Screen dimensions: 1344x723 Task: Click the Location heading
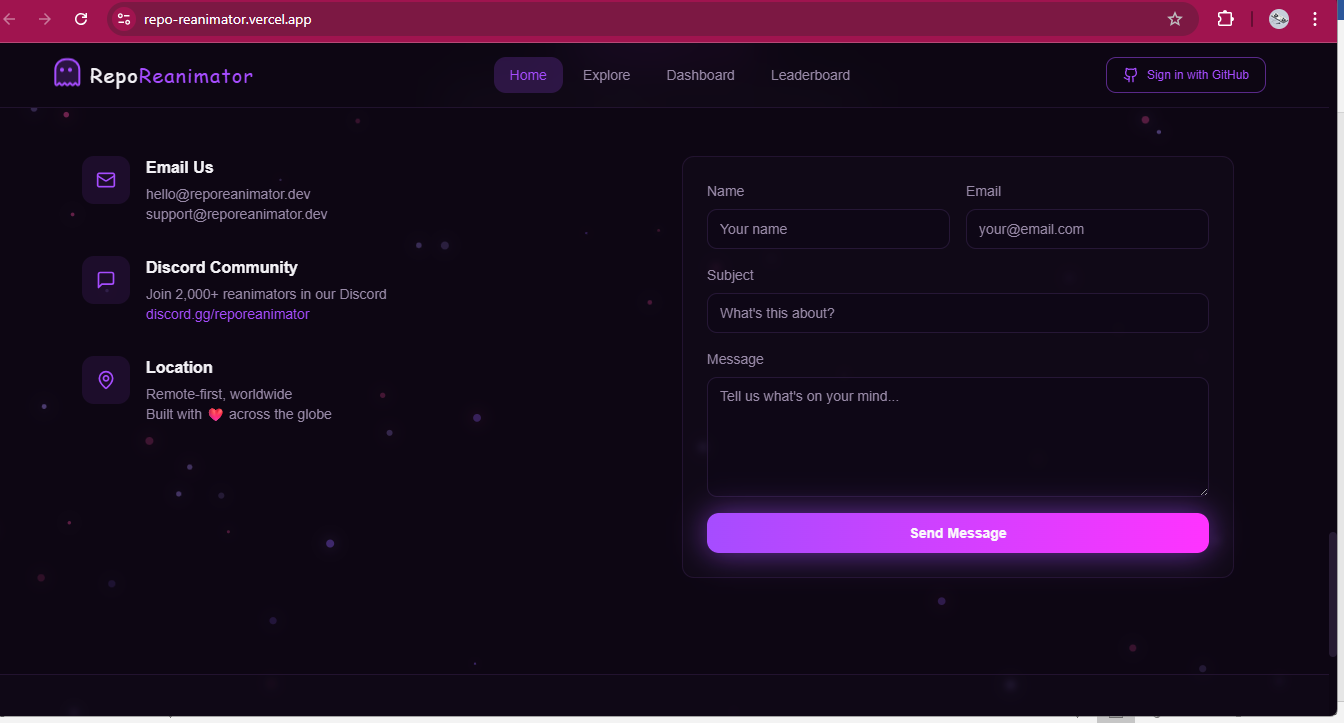(179, 367)
